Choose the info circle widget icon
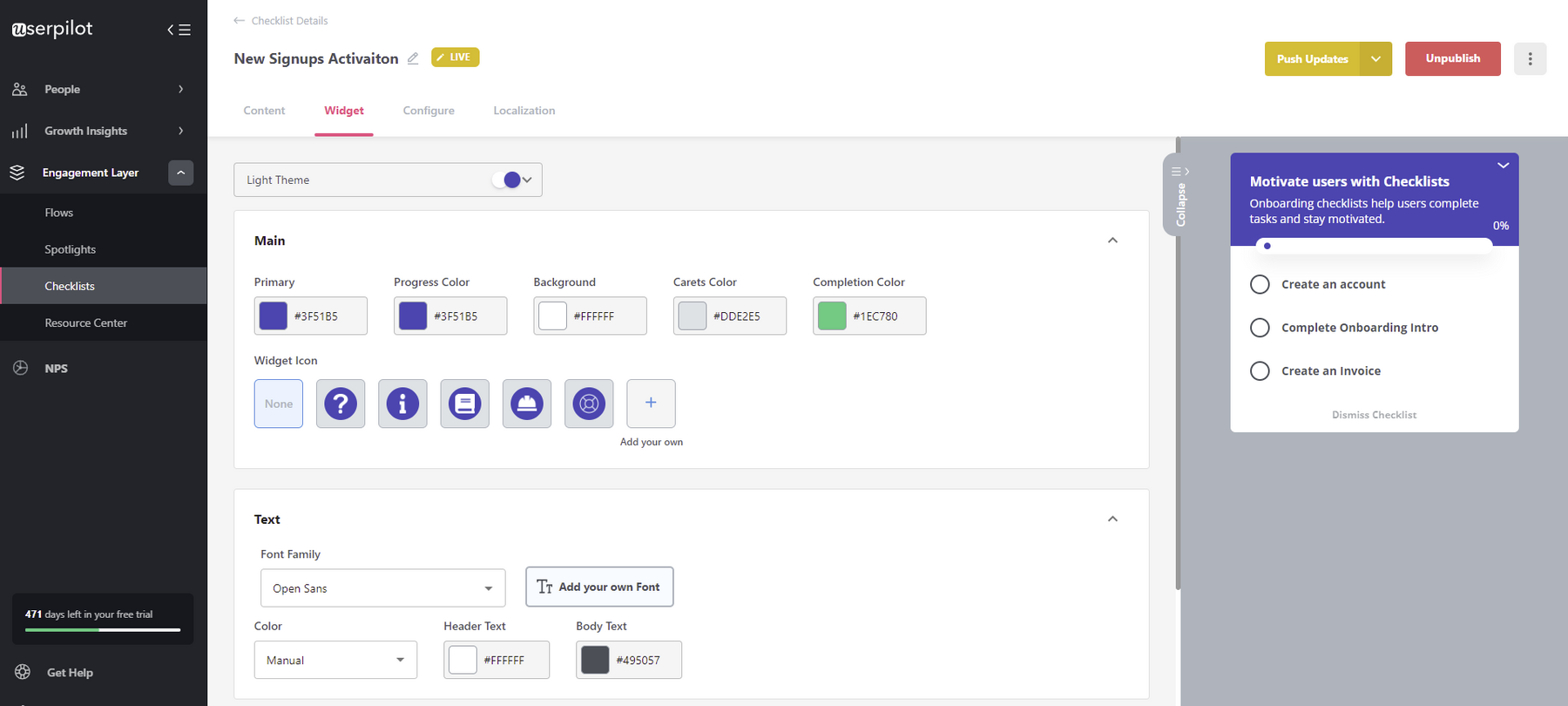 tap(402, 404)
